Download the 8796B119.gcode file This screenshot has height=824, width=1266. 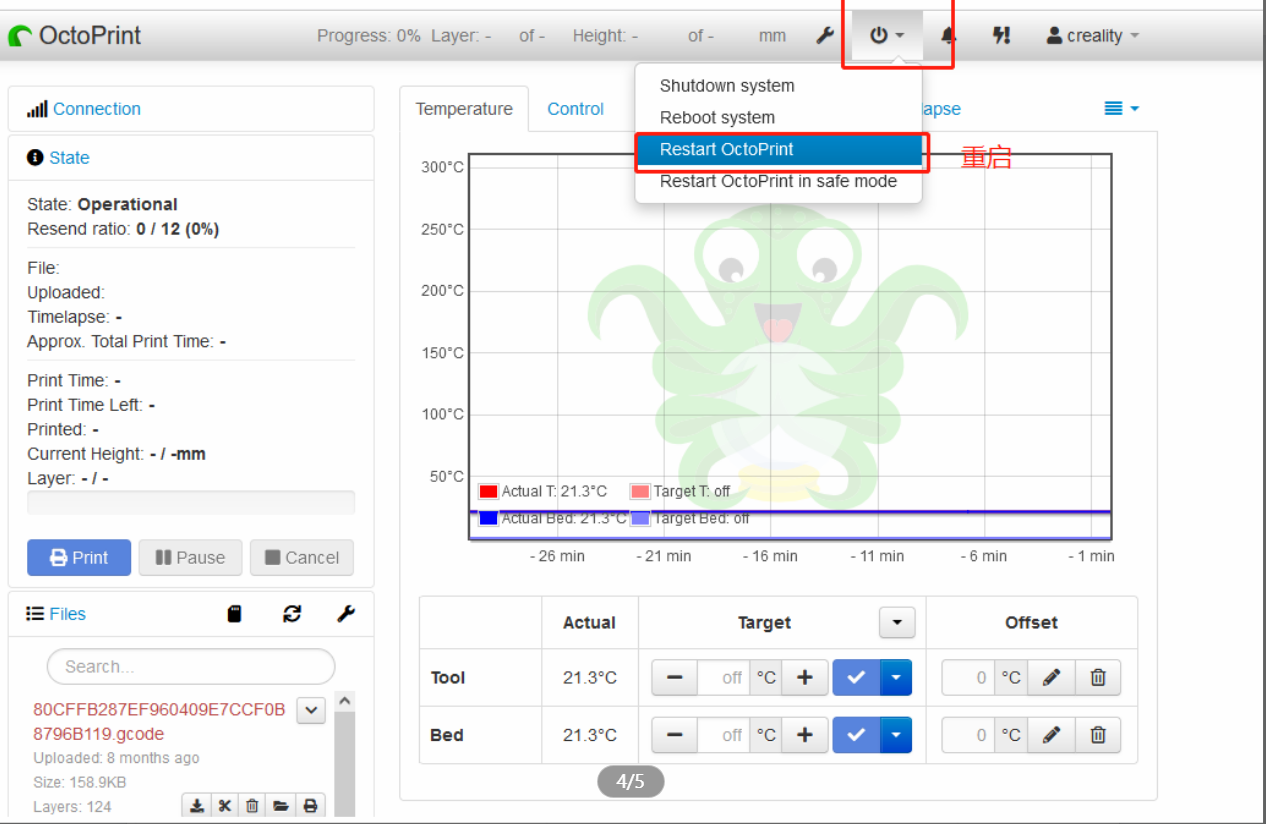click(196, 805)
